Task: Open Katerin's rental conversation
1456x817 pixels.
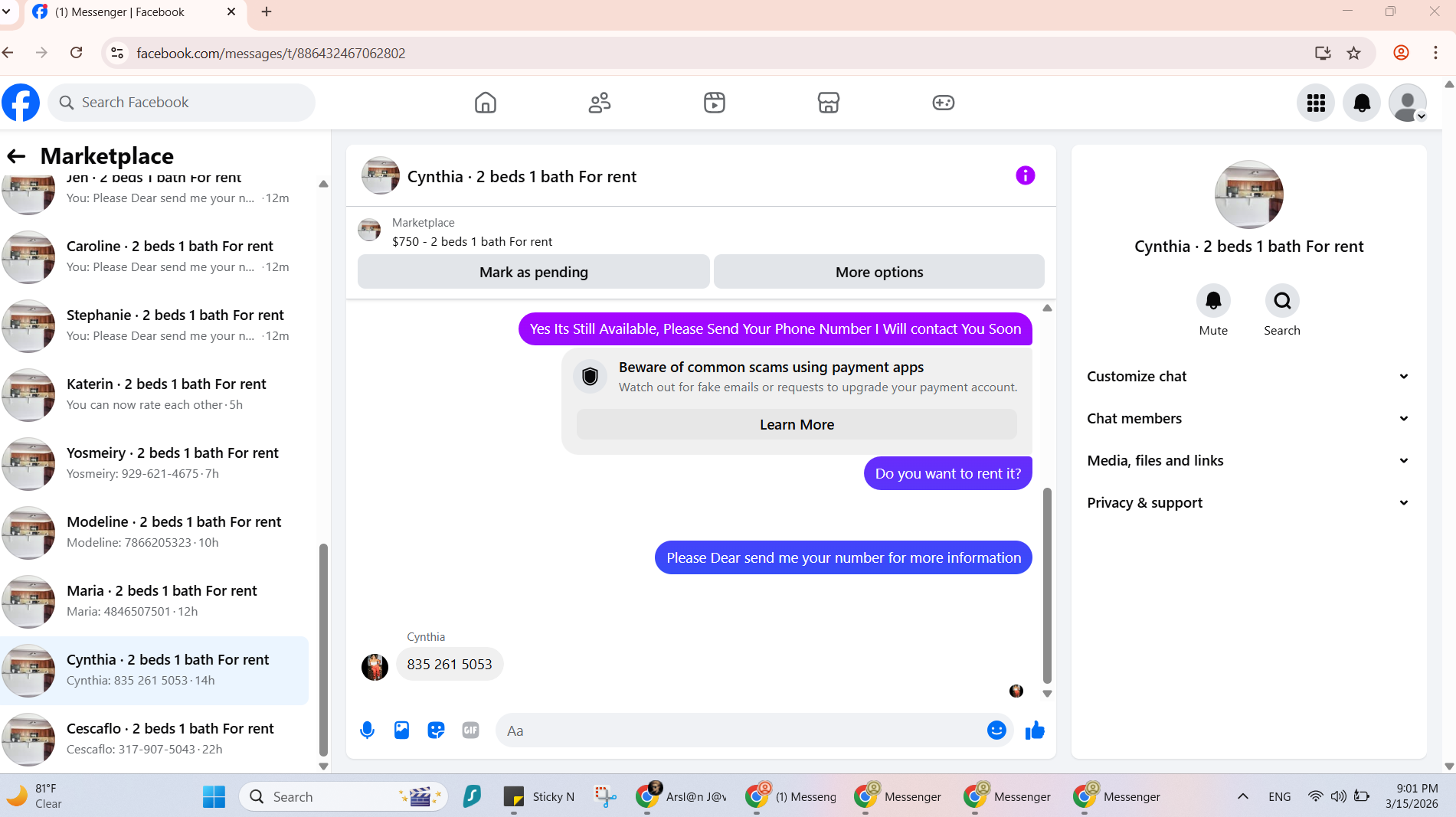Action: click(155, 395)
